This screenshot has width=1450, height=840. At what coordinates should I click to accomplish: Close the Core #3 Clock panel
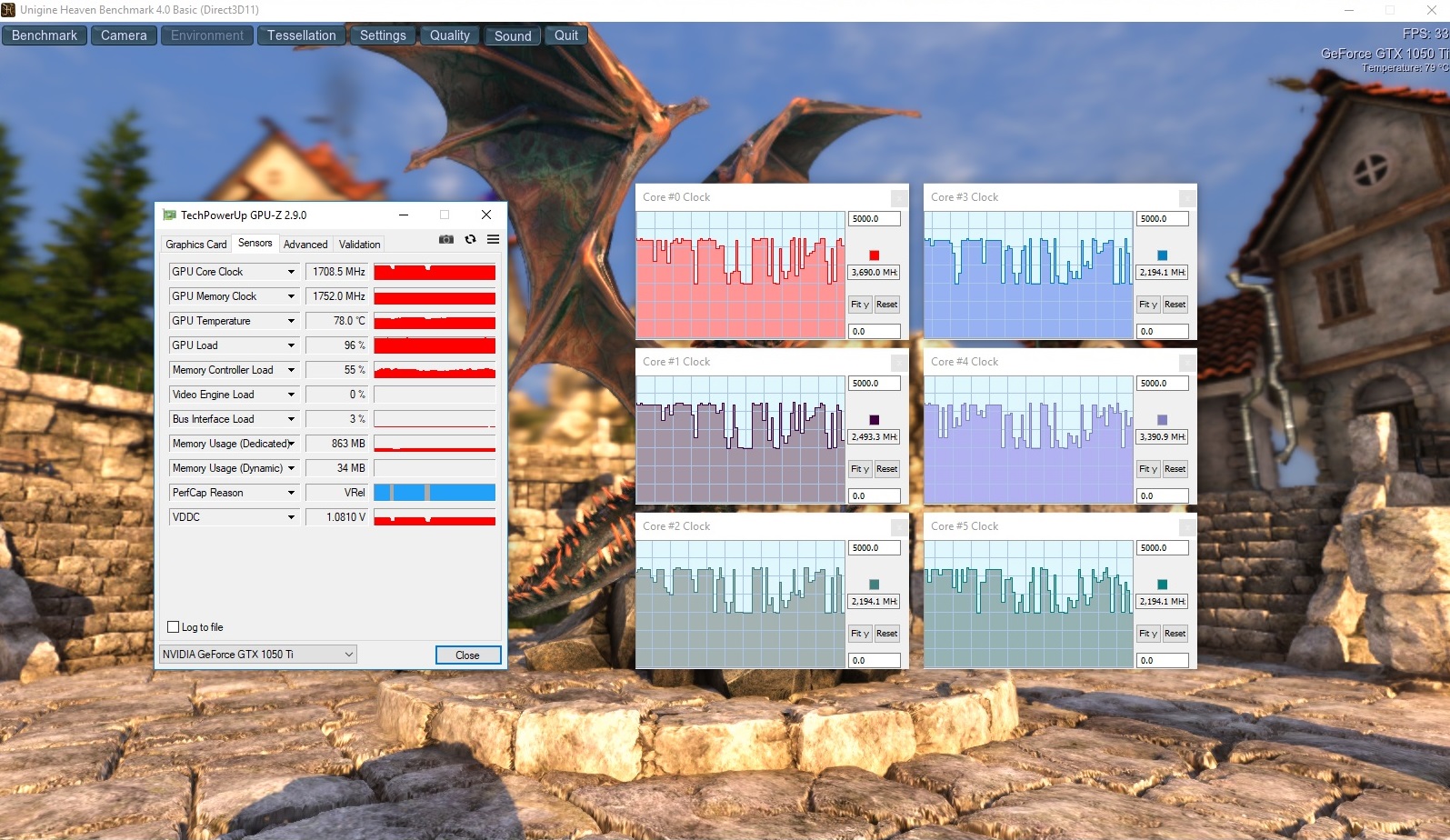tap(1186, 197)
